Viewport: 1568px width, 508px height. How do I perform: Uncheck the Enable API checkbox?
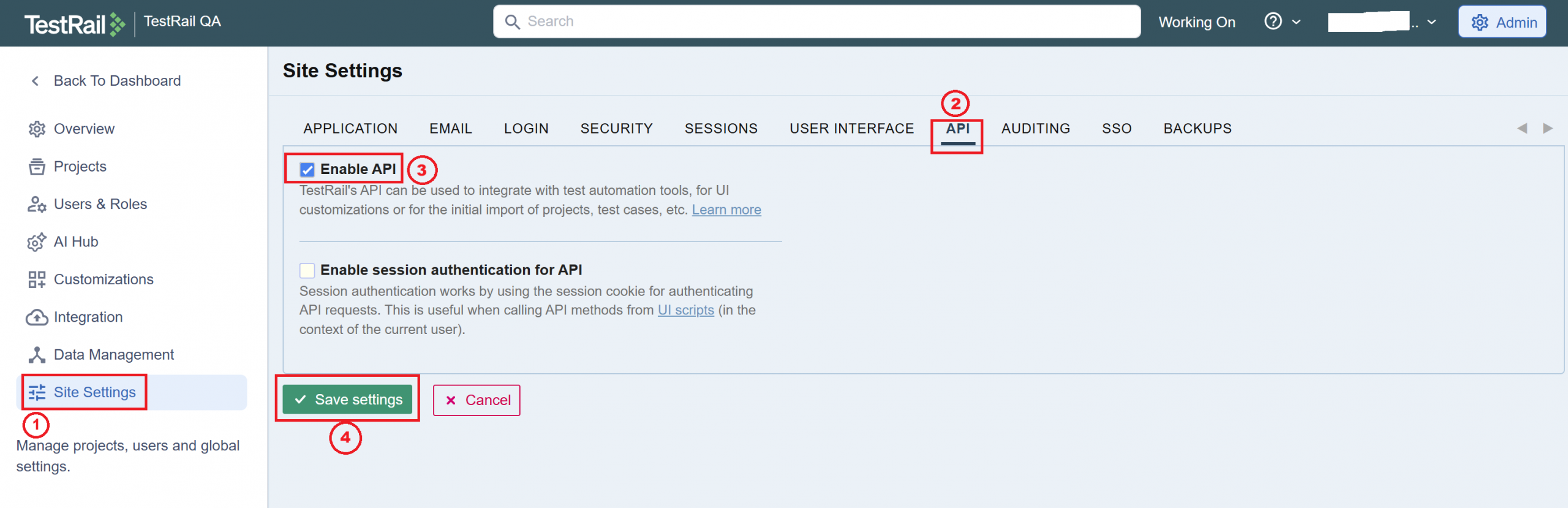click(x=307, y=170)
